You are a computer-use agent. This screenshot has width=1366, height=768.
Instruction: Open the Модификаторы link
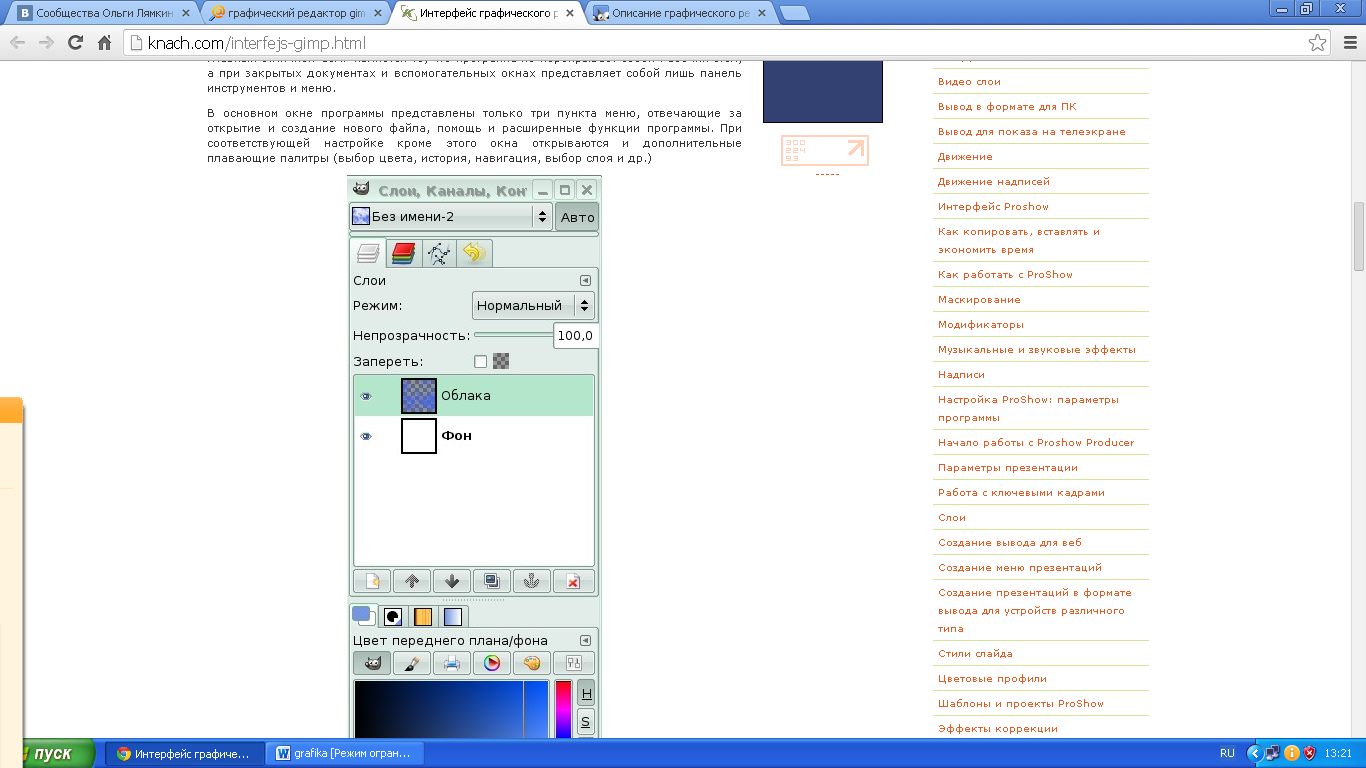[981, 325]
